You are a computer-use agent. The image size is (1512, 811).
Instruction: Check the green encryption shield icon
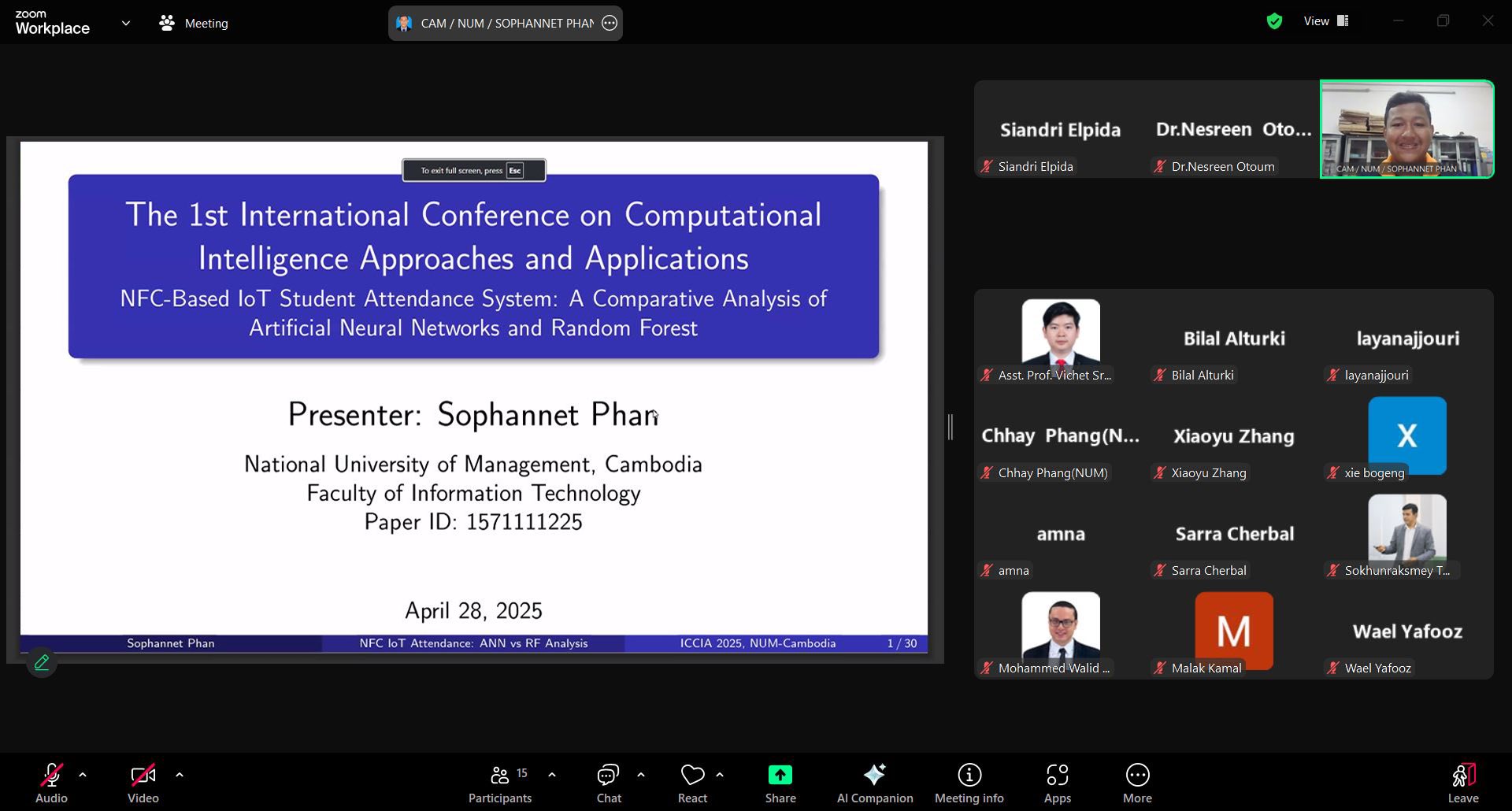tap(1274, 22)
